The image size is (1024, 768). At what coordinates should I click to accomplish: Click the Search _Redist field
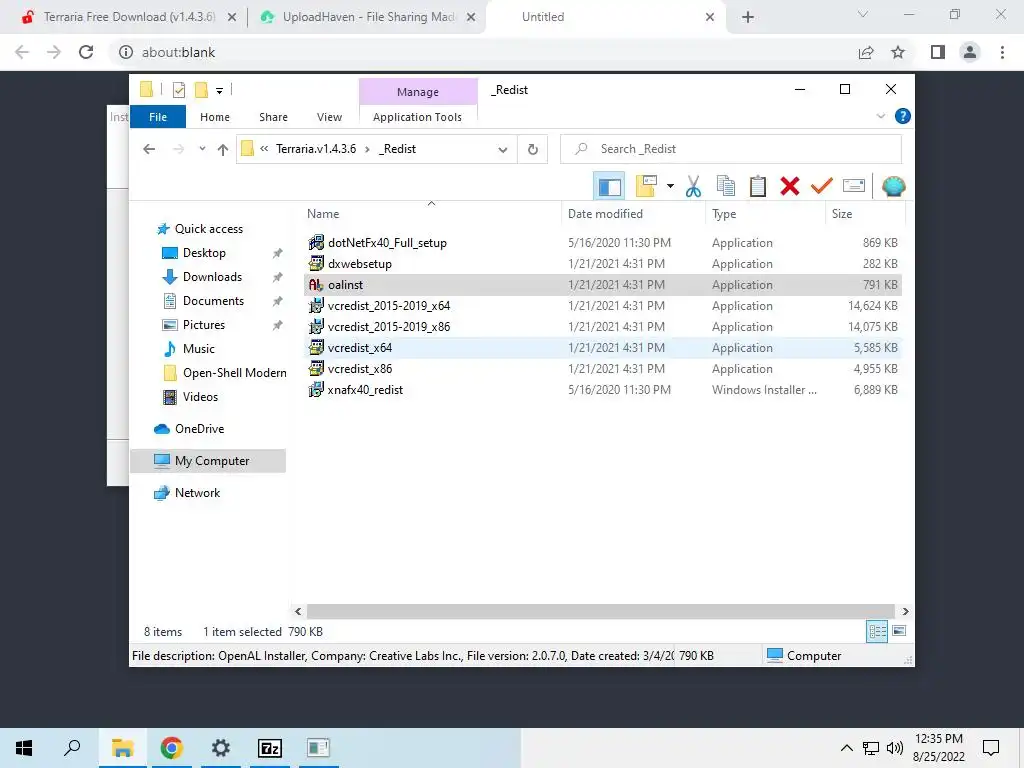pyautogui.click(x=731, y=150)
